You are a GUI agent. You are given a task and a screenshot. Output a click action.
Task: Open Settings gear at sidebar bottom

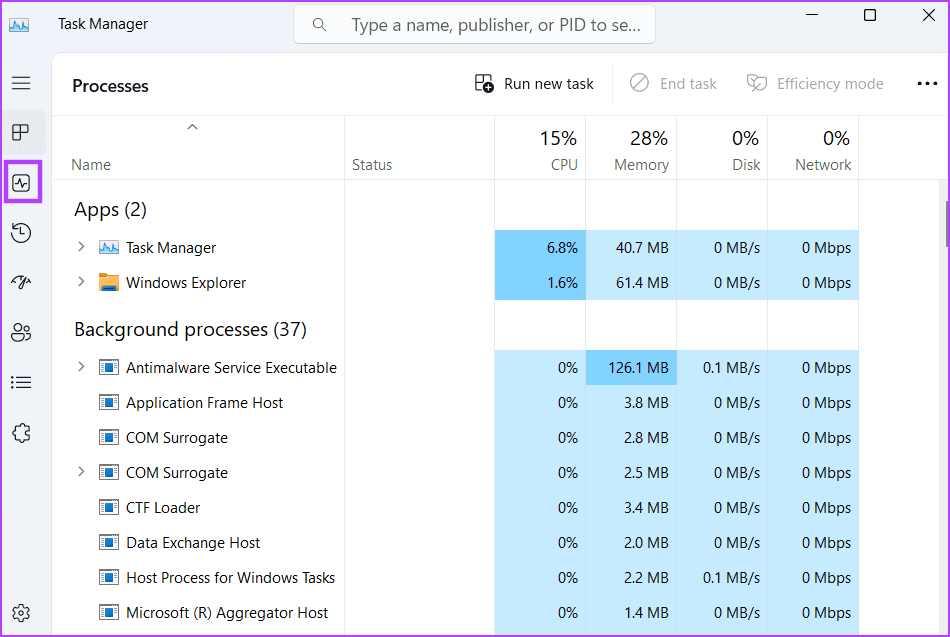21,613
